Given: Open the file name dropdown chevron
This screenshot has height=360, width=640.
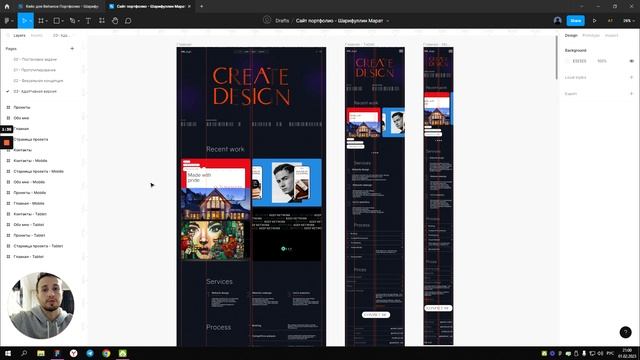Looking at the screenshot, I should coord(388,20).
